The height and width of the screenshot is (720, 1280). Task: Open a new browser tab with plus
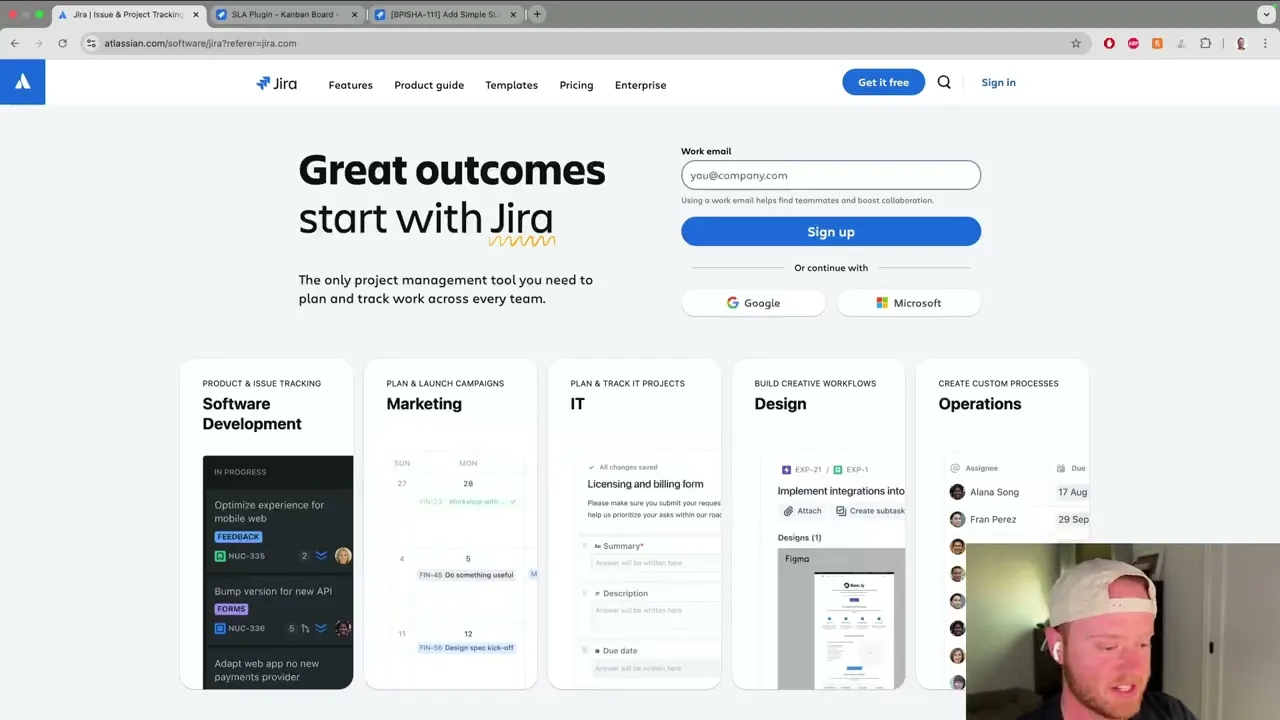537,14
